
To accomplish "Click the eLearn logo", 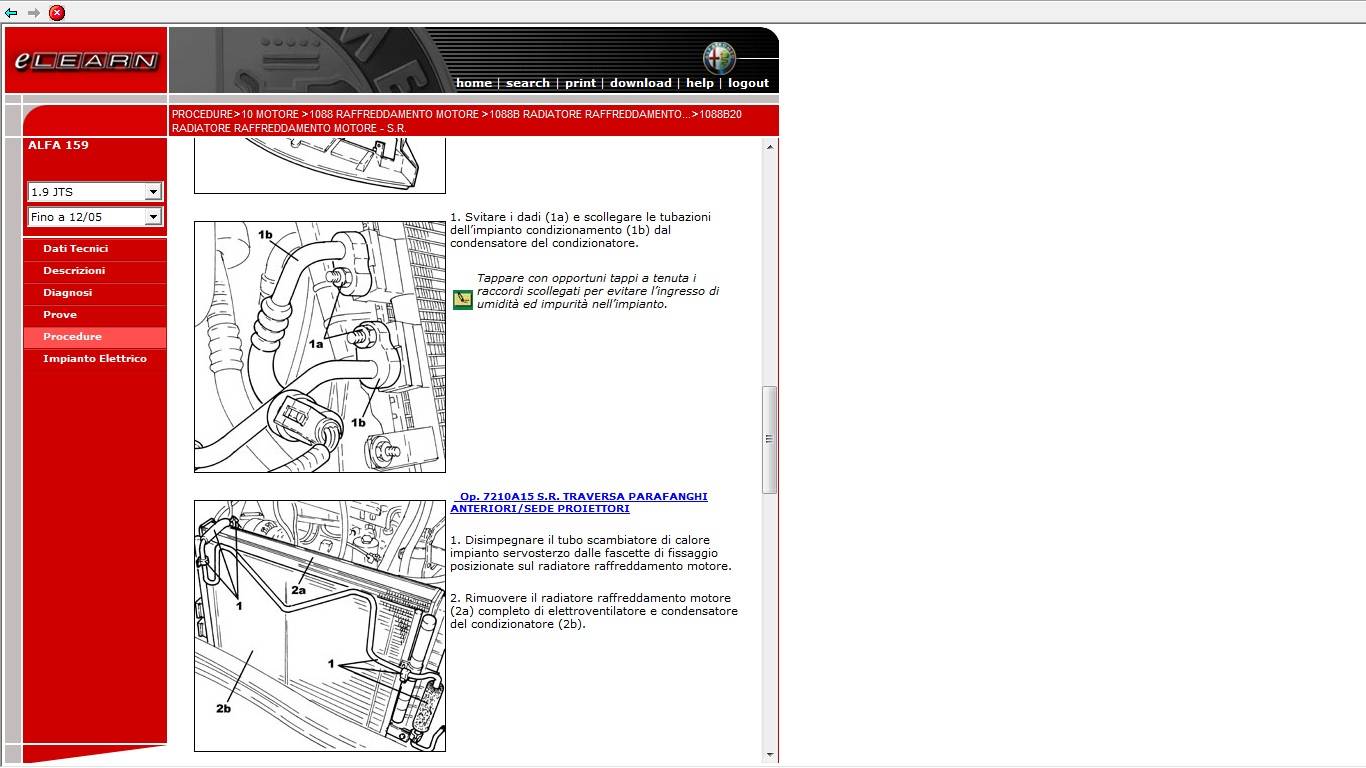I will (x=86, y=60).
